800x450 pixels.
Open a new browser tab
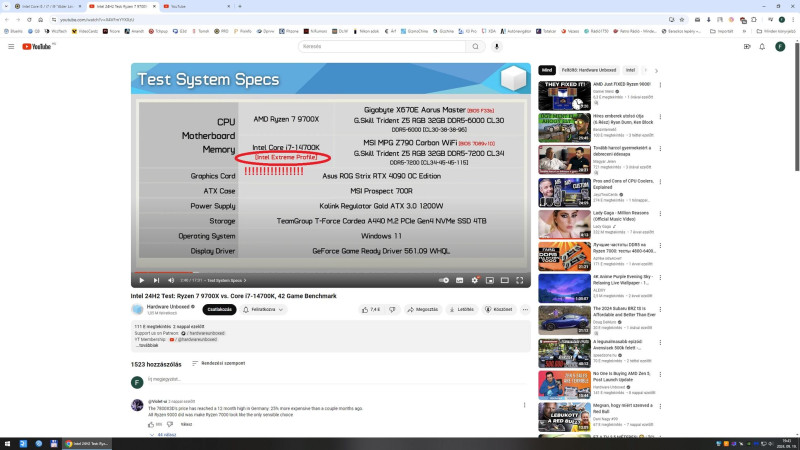click(x=240, y=6)
